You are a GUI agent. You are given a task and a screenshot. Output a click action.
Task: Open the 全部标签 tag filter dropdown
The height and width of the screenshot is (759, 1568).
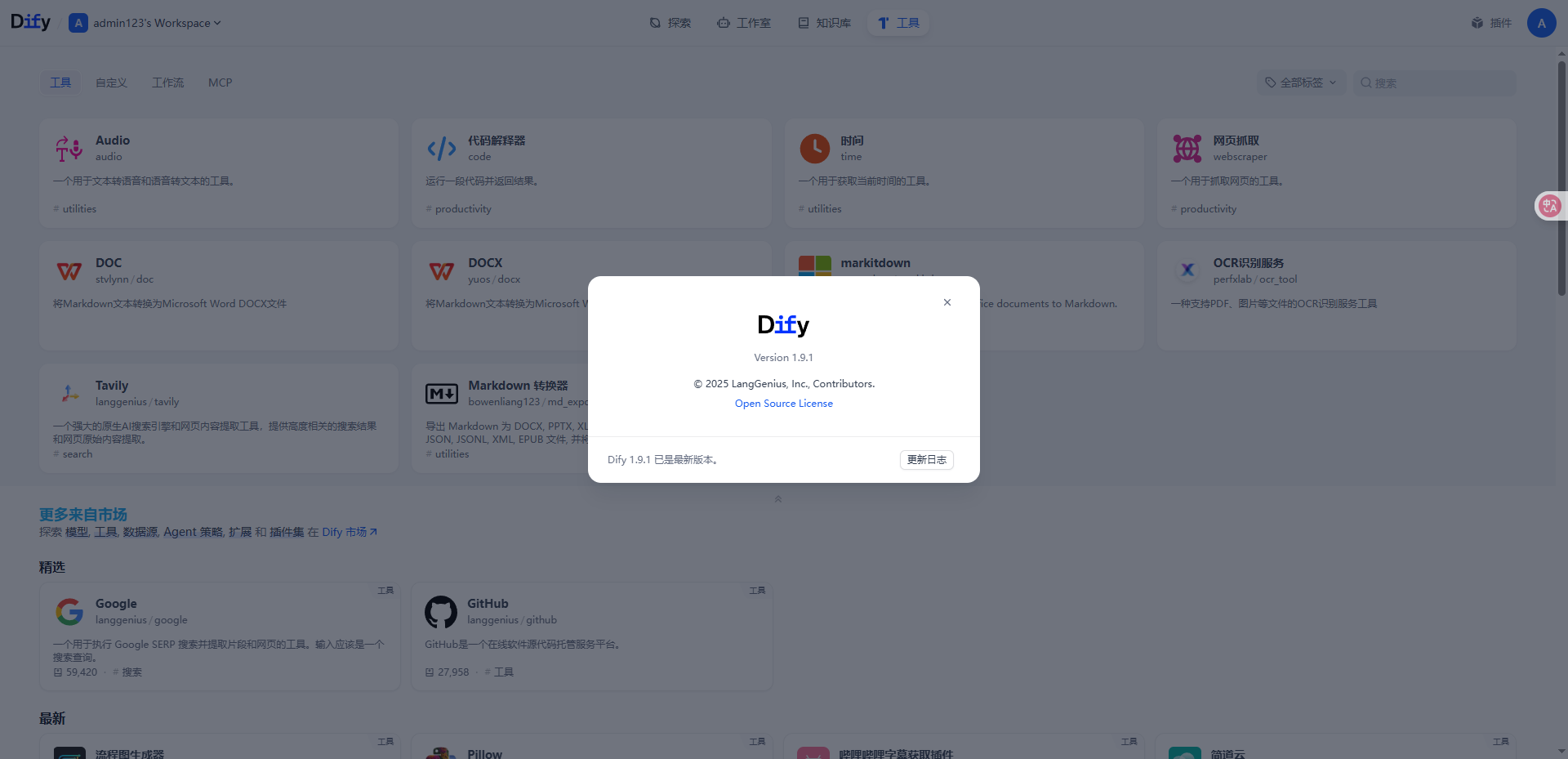tap(1301, 83)
